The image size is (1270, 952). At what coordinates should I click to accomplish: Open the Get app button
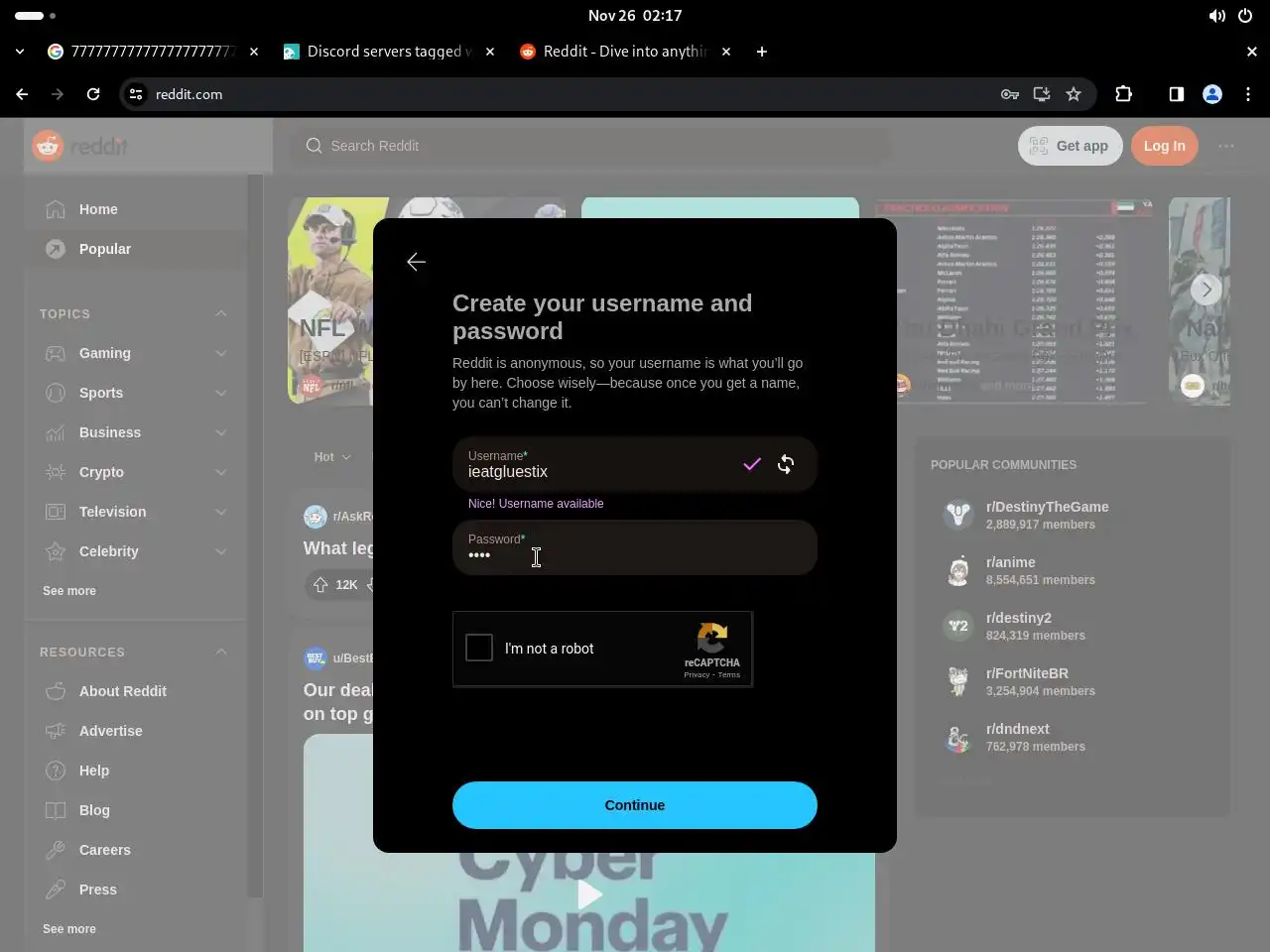1070,146
